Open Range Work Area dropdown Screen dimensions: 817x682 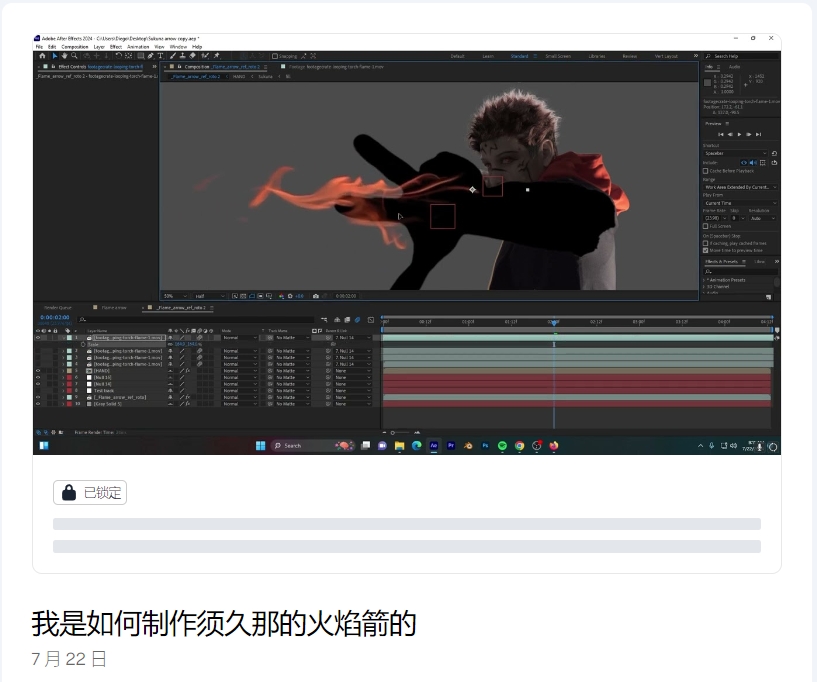coord(740,187)
